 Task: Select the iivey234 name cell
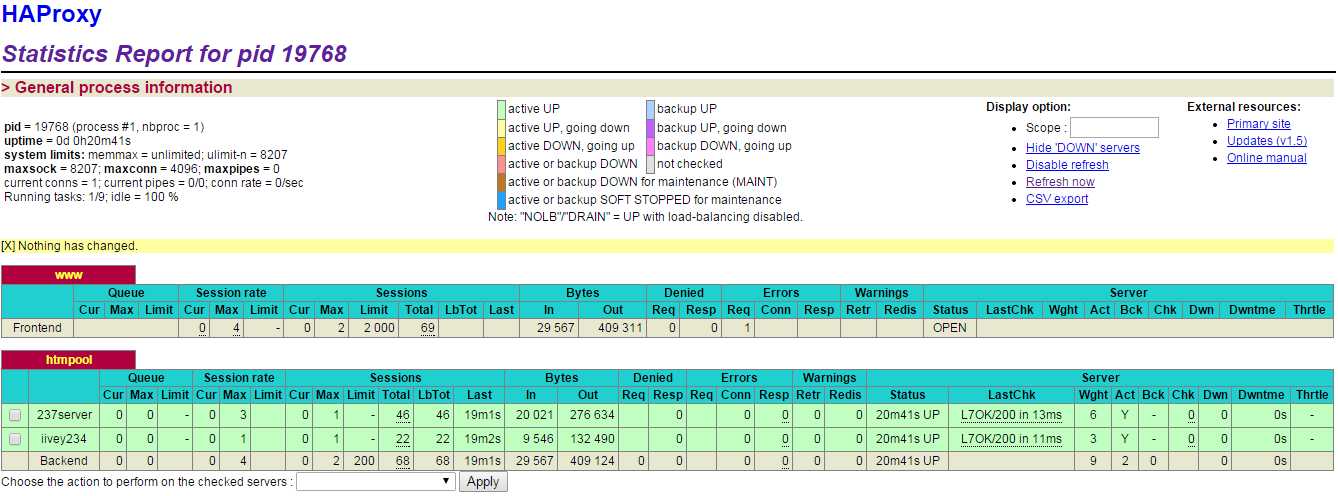click(63, 438)
